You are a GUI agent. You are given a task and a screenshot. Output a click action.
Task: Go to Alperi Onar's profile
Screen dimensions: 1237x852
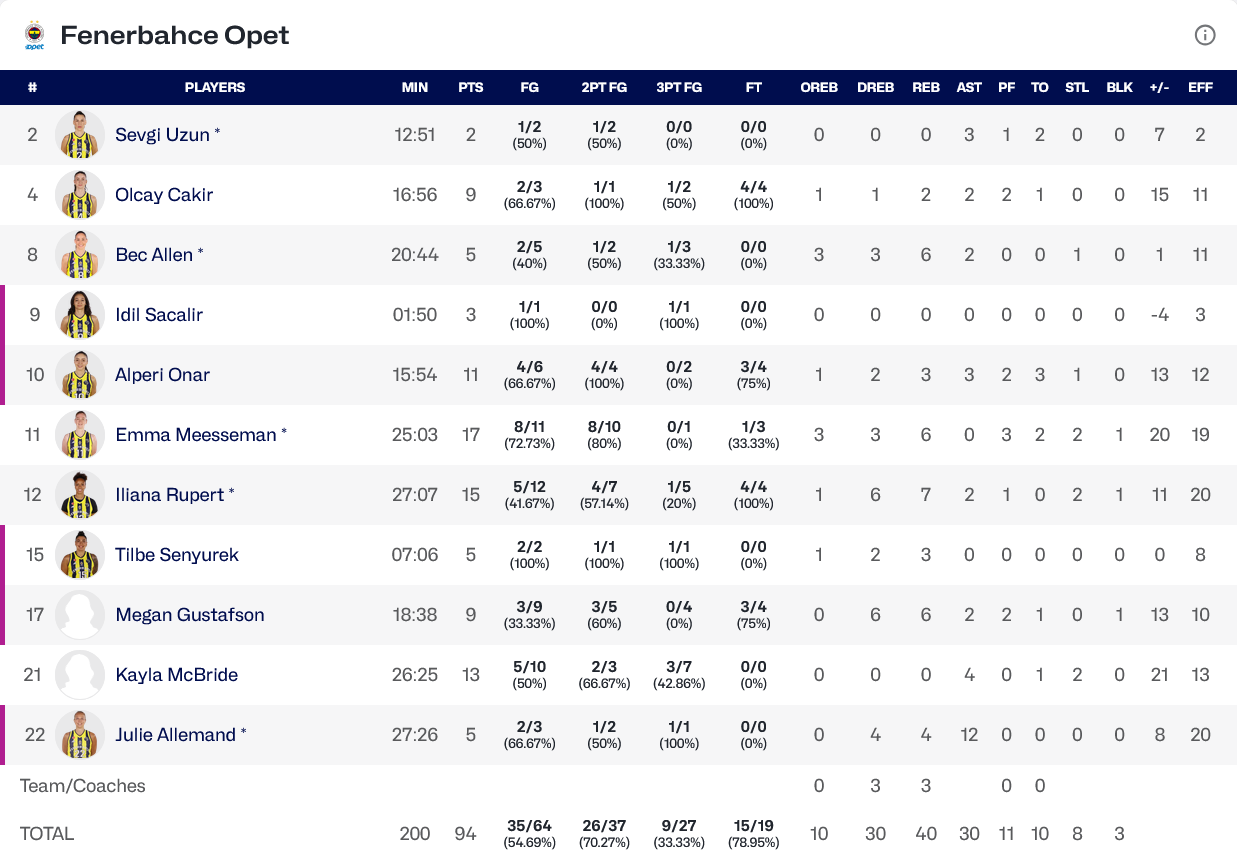pos(163,375)
